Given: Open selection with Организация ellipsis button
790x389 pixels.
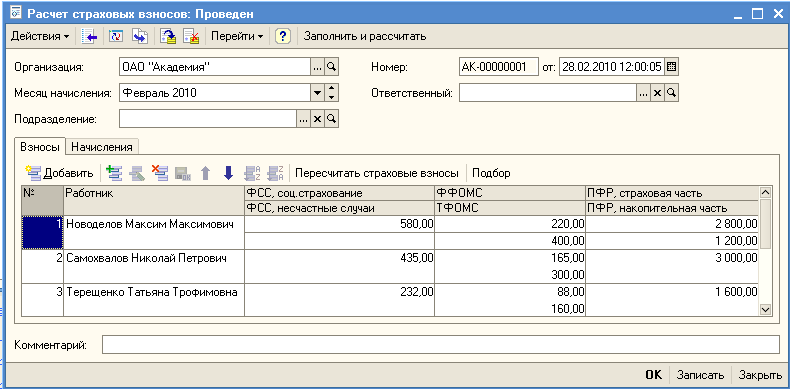Looking at the screenshot, I should (x=317, y=67).
